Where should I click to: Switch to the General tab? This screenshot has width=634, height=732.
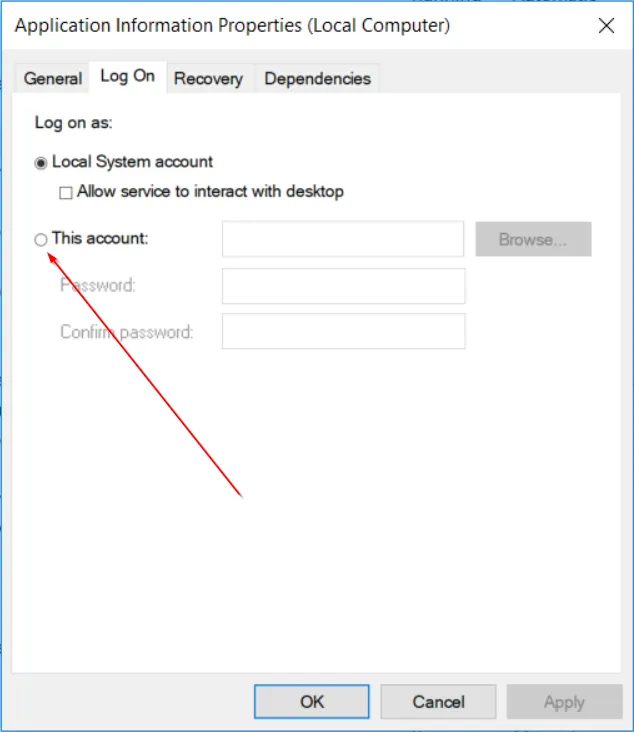pos(53,78)
